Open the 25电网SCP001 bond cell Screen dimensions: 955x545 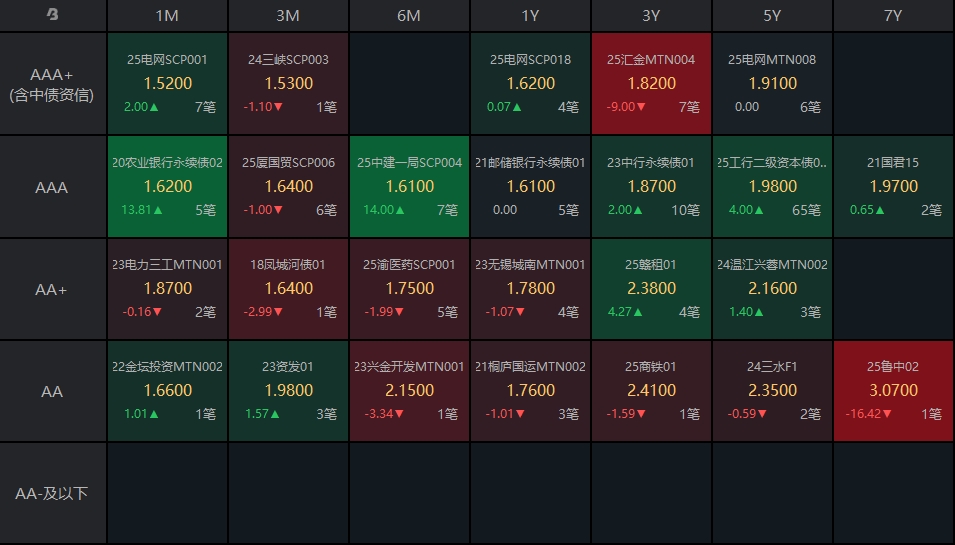coord(167,83)
